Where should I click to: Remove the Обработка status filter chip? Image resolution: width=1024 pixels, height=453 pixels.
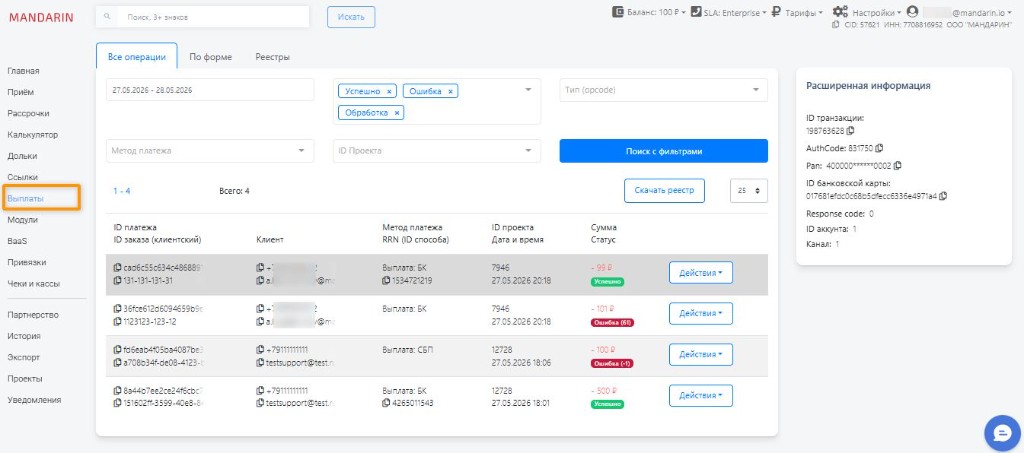tap(396, 113)
